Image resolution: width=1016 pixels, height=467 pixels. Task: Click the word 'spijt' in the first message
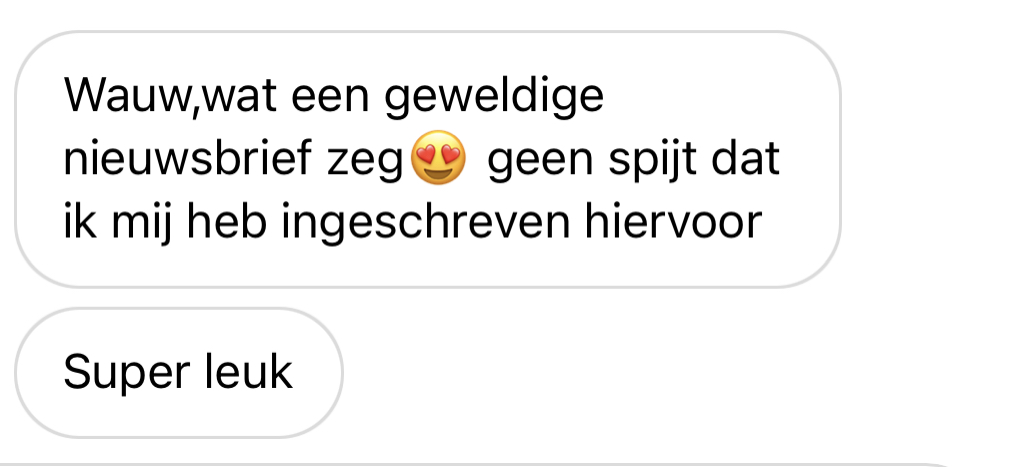click(652, 161)
